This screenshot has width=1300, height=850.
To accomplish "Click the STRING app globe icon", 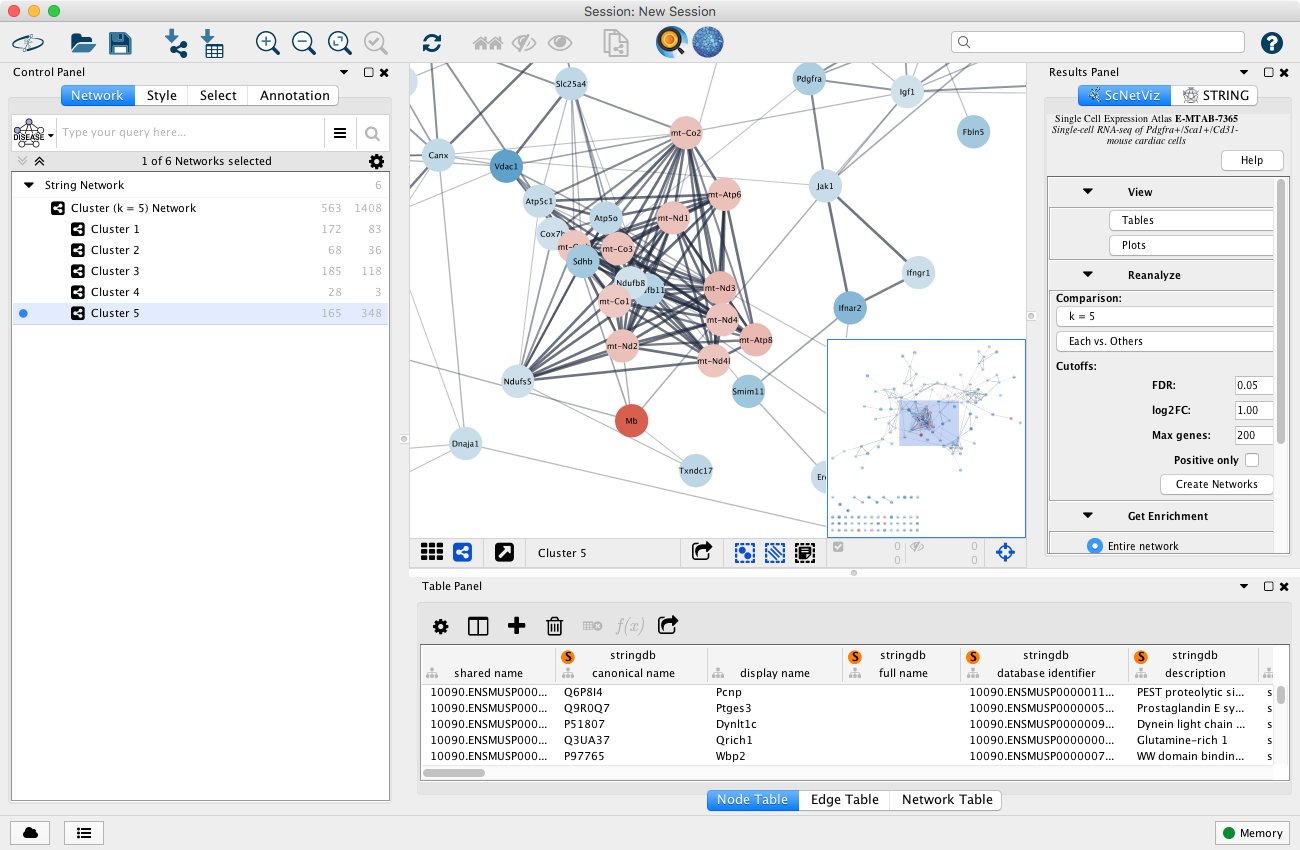I will pyautogui.click(x=707, y=42).
